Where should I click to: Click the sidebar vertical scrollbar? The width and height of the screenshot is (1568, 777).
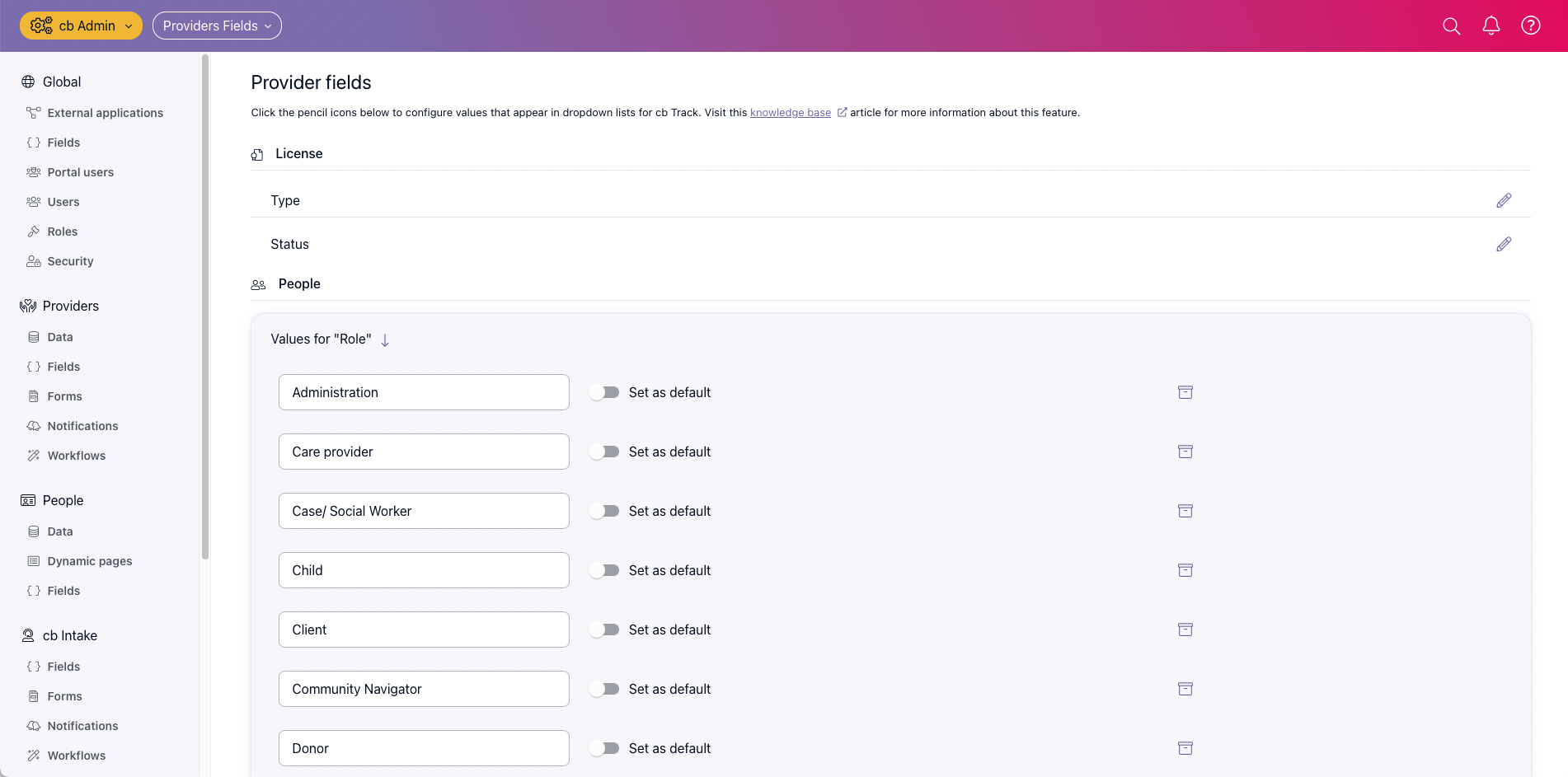204,305
